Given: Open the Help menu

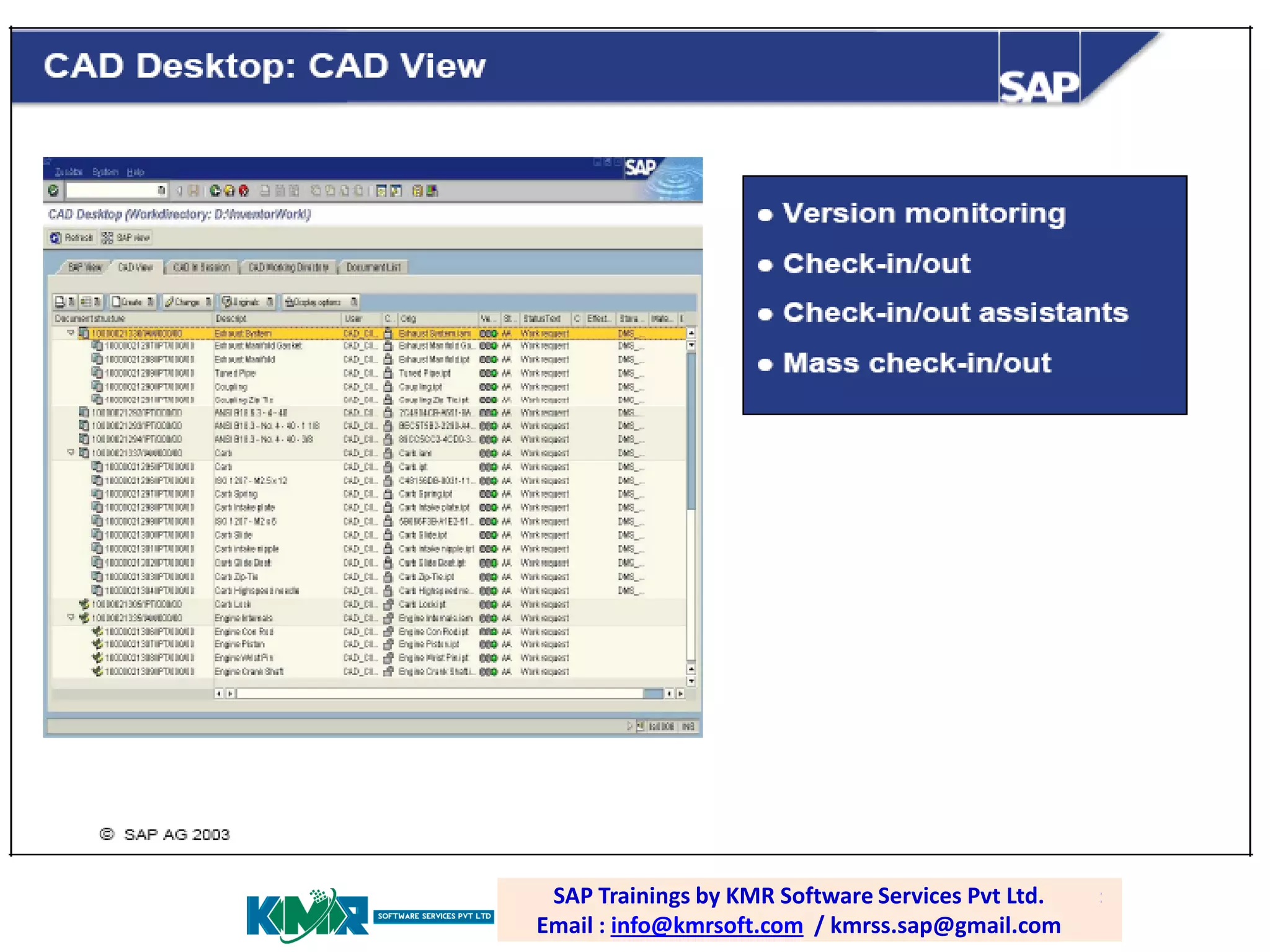Looking at the screenshot, I should 135,172.
